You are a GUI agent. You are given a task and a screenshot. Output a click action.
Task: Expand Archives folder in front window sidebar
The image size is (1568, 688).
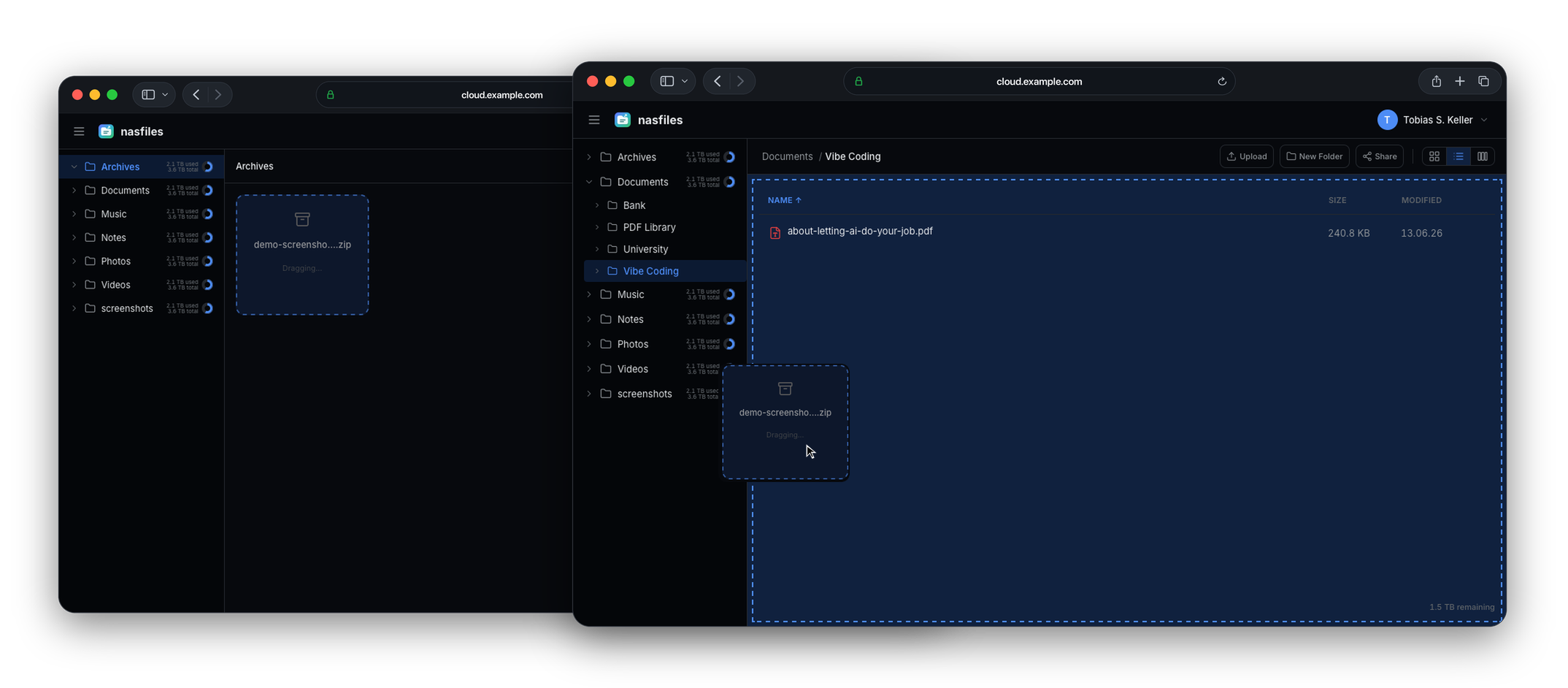pyautogui.click(x=589, y=157)
